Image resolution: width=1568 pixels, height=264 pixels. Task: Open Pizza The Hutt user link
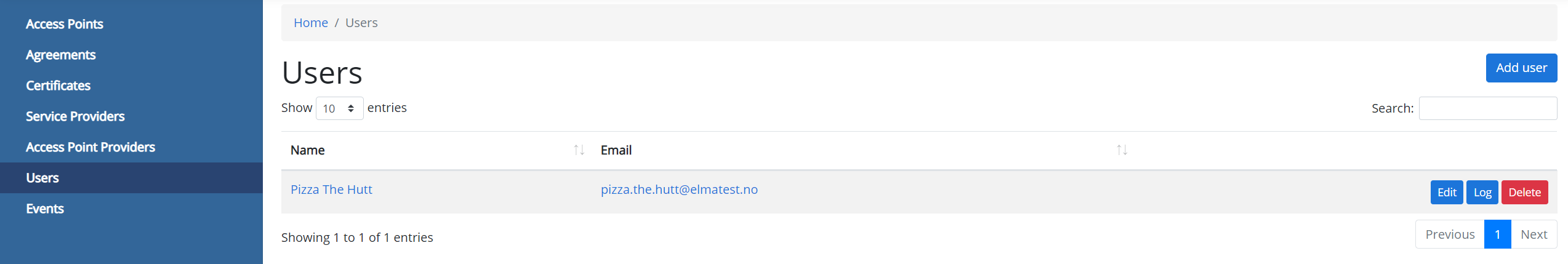point(331,190)
